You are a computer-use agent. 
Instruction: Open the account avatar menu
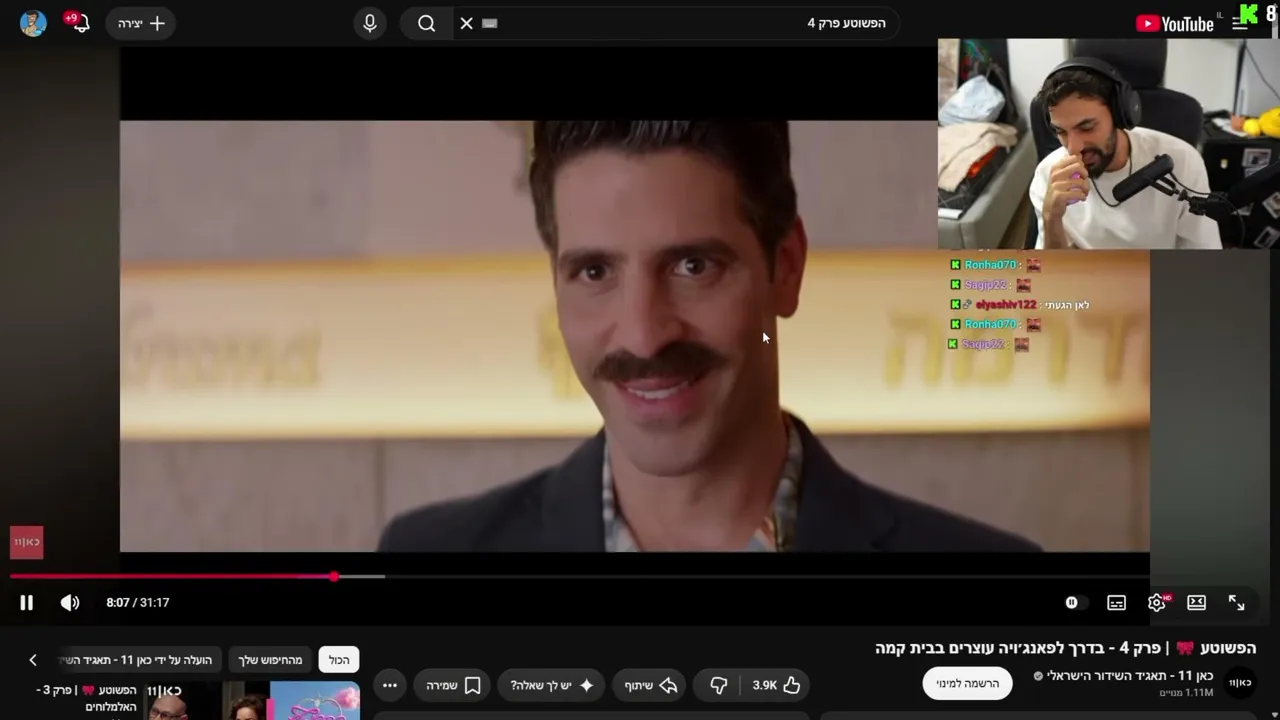[x=33, y=23]
